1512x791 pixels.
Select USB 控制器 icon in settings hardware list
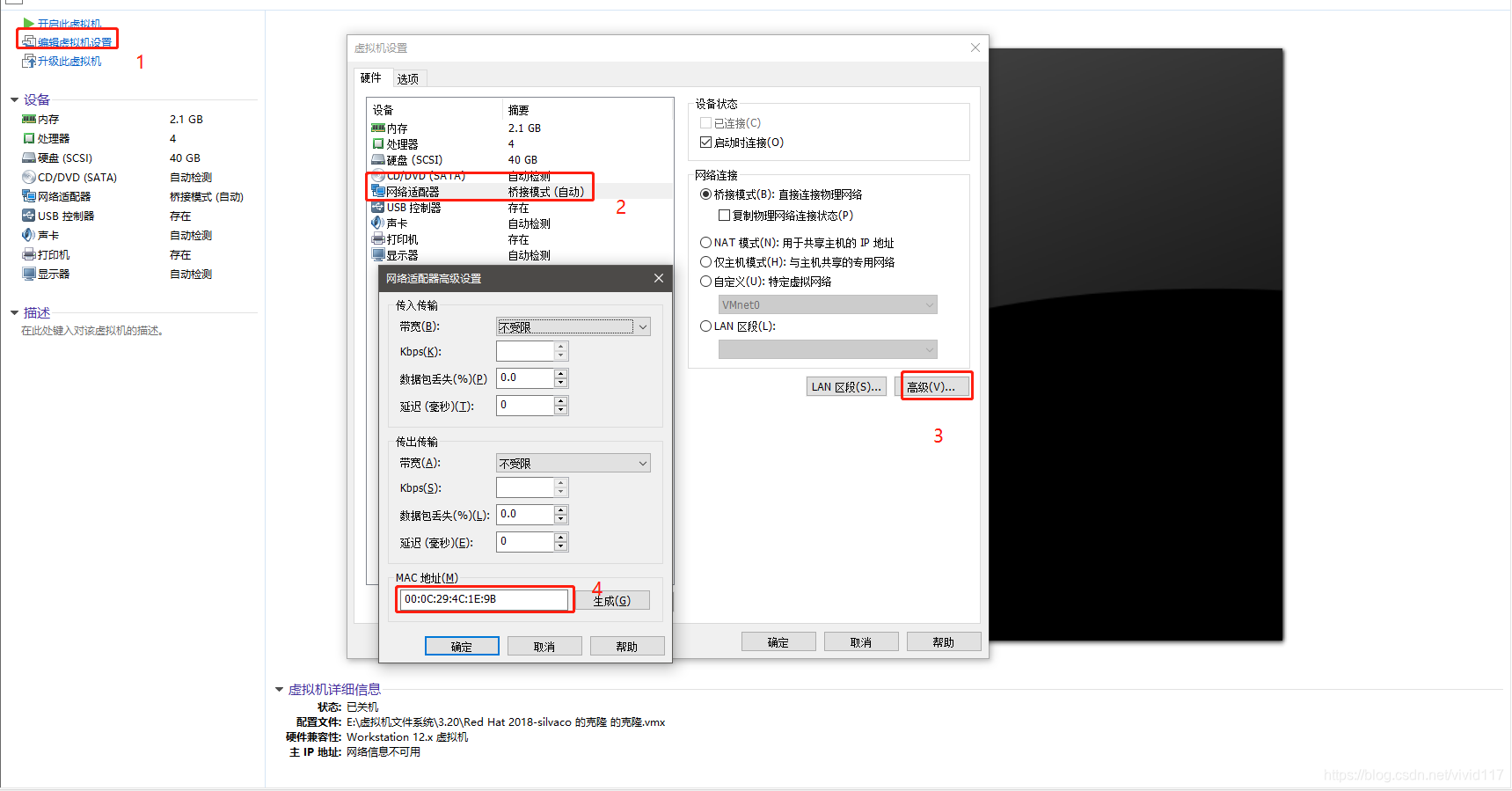pyautogui.click(x=378, y=208)
